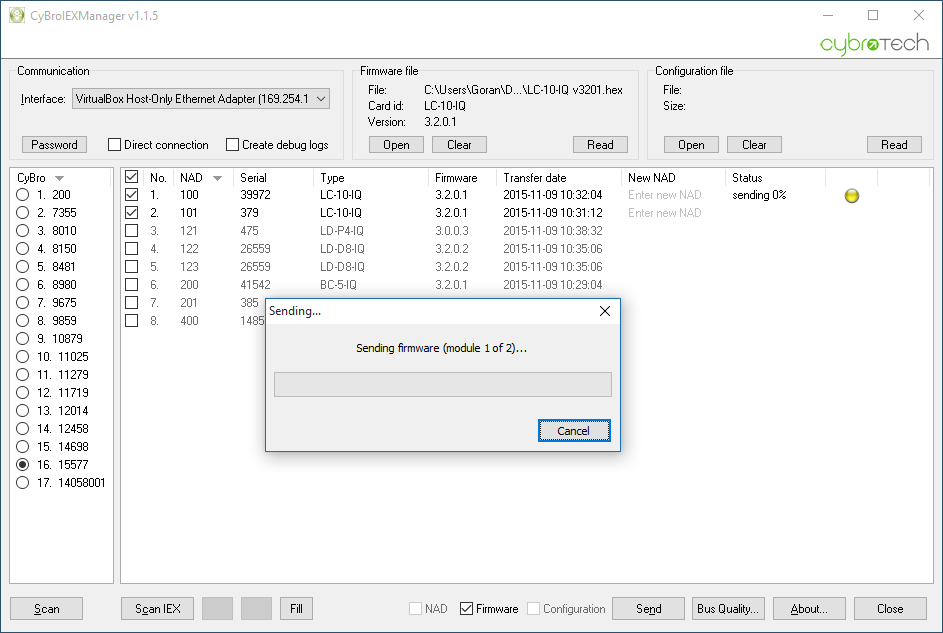Uncheck the Firmware checkbox at the bottom

coord(467,608)
